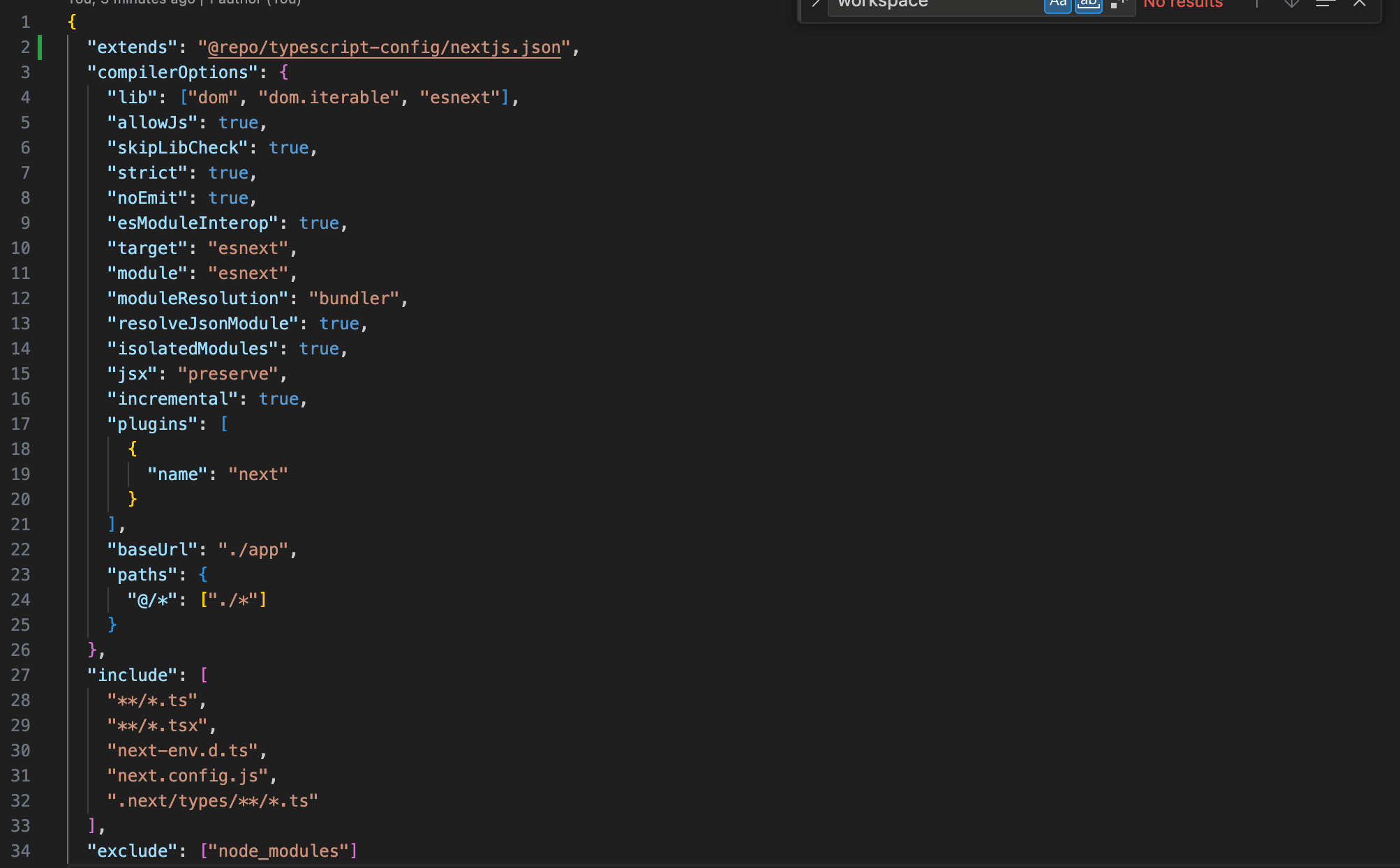Expand the replace field chevron
1400x868 pixels.
pyautogui.click(x=815, y=3)
